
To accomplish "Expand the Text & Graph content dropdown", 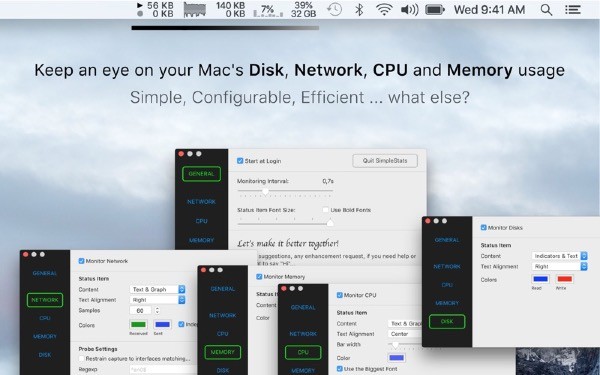I will coord(157,289).
